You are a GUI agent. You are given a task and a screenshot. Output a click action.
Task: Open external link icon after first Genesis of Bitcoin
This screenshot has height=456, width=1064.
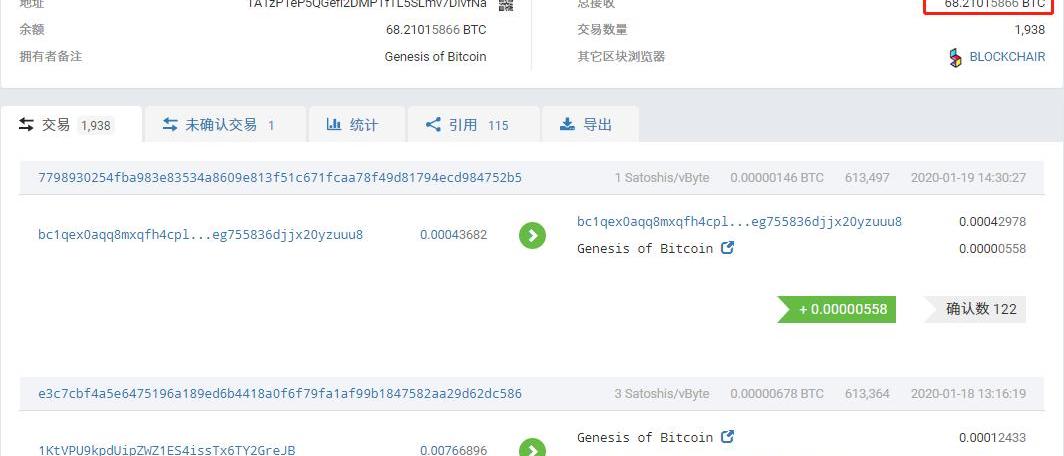(x=727, y=248)
